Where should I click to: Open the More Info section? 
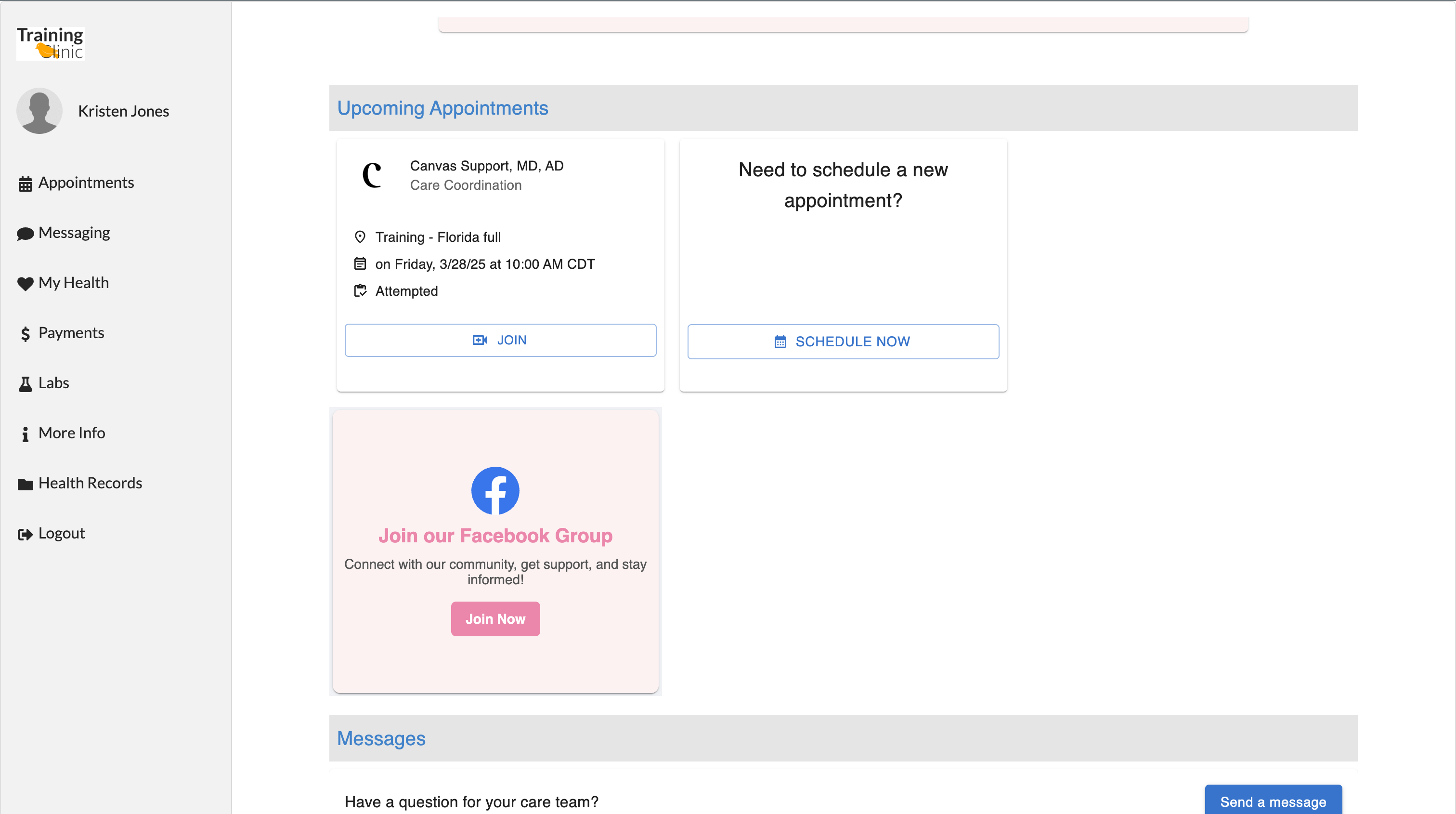(72, 433)
